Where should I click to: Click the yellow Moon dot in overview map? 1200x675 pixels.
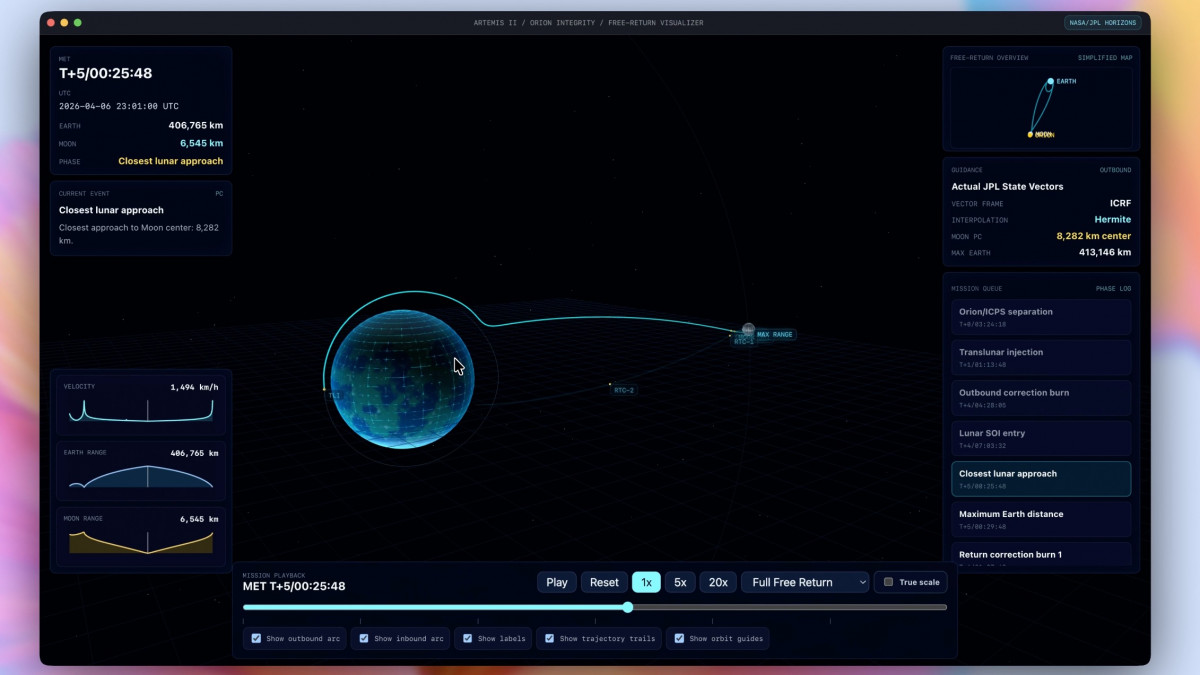click(x=1030, y=134)
